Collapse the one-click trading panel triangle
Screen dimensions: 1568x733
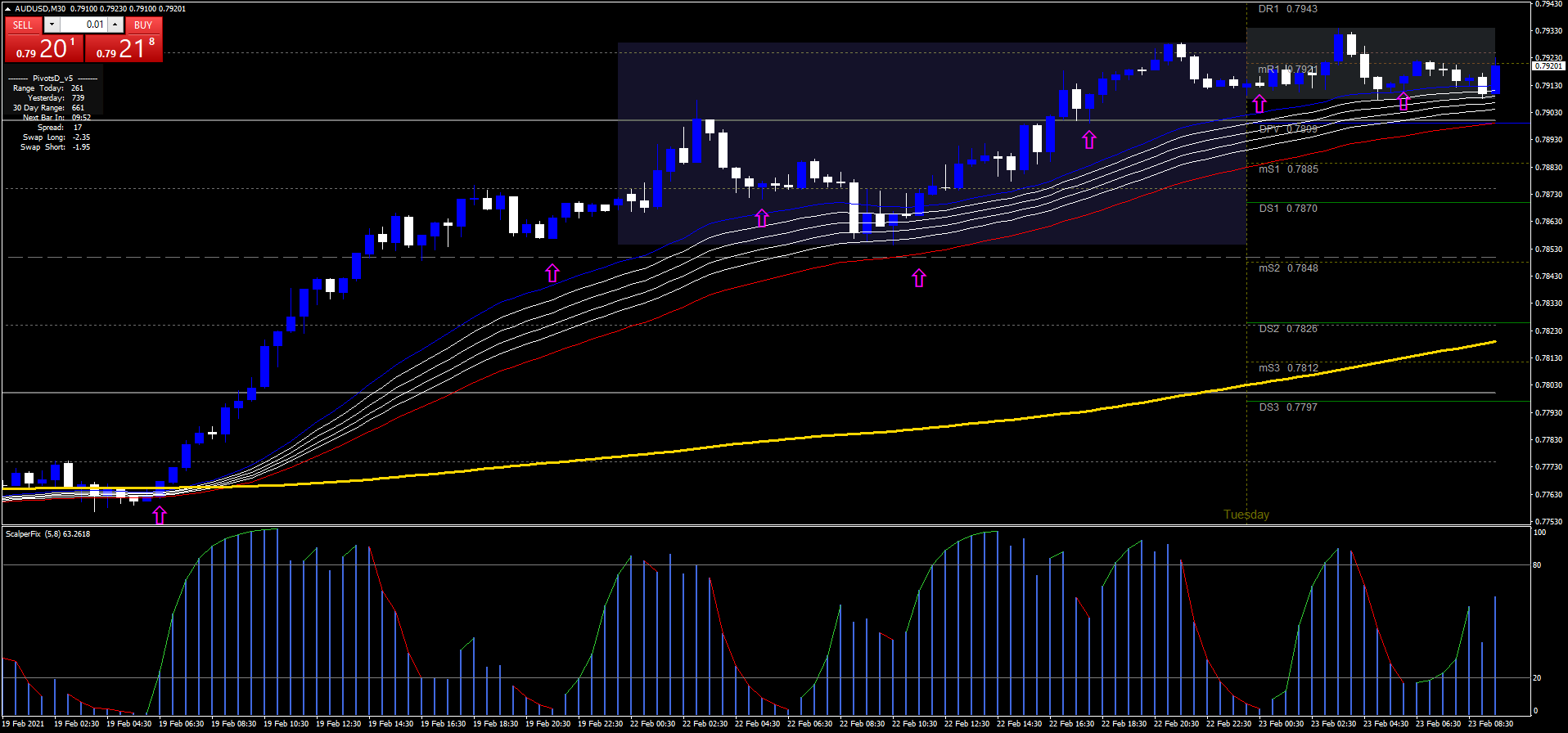tap(8, 9)
